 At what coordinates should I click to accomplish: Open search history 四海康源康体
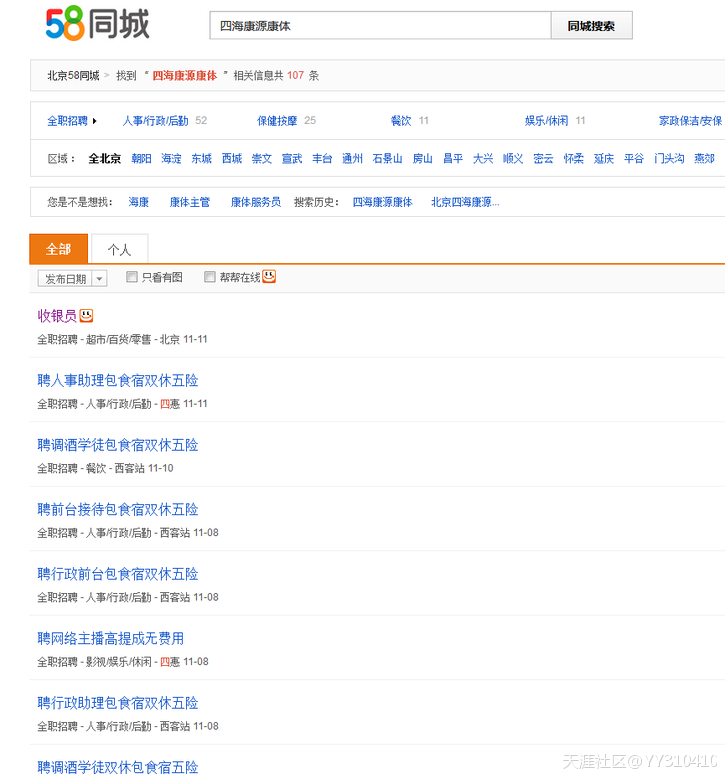(x=383, y=202)
